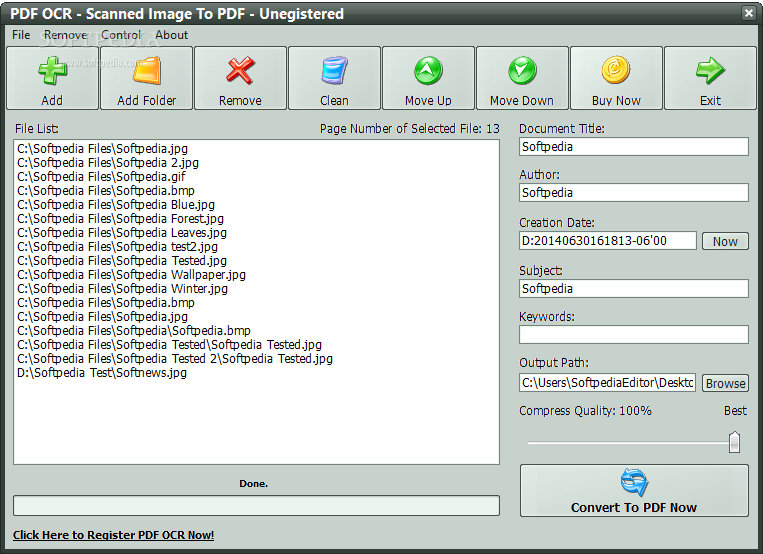Screen dimensions: 763x554
Task: Select 'Softpedia Blue.jpg' in file list
Action: [x=116, y=204]
